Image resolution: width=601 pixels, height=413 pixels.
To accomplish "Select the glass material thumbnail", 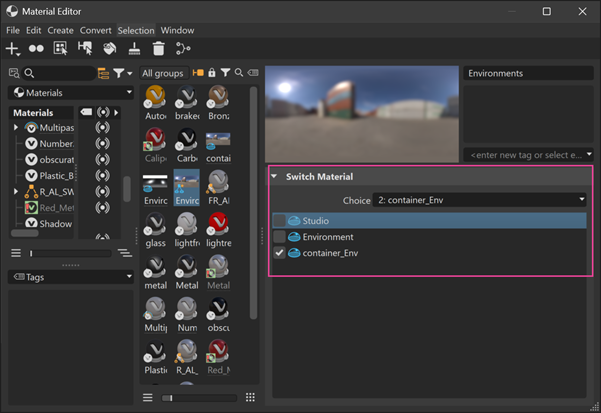I will coord(155,230).
